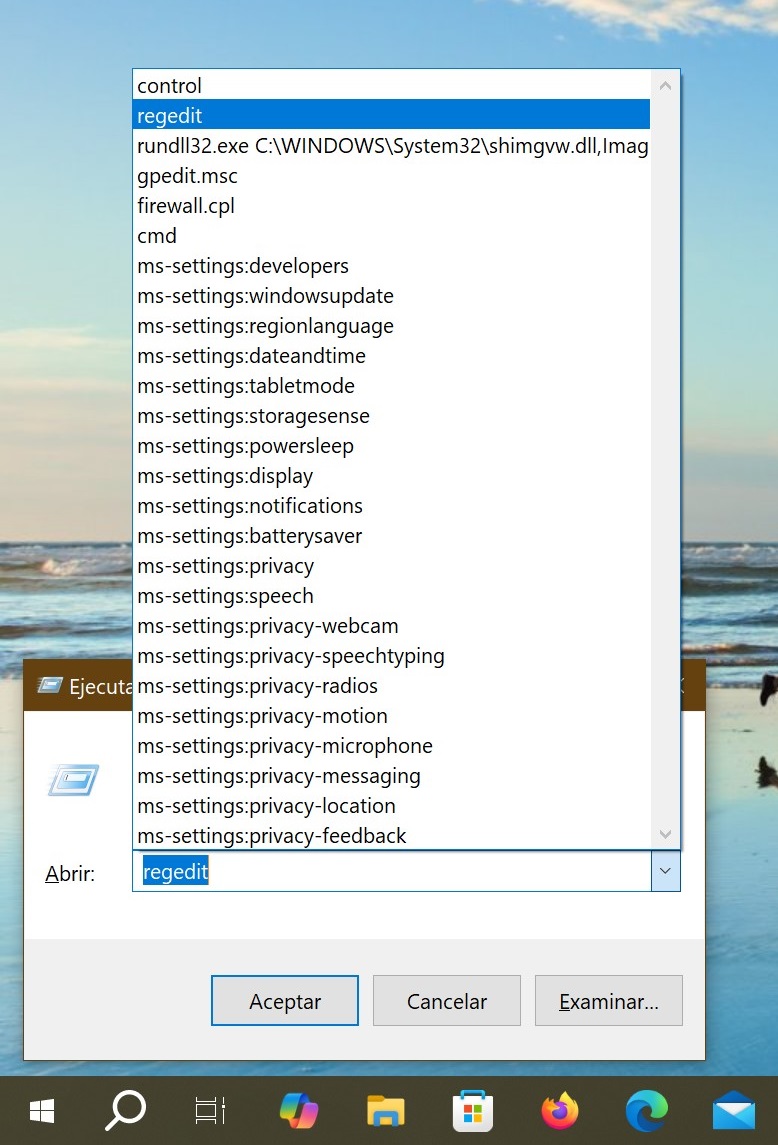The image size is (778, 1145).
Task: Select 'gpedit.msc' from the list
Action: point(392,175)
